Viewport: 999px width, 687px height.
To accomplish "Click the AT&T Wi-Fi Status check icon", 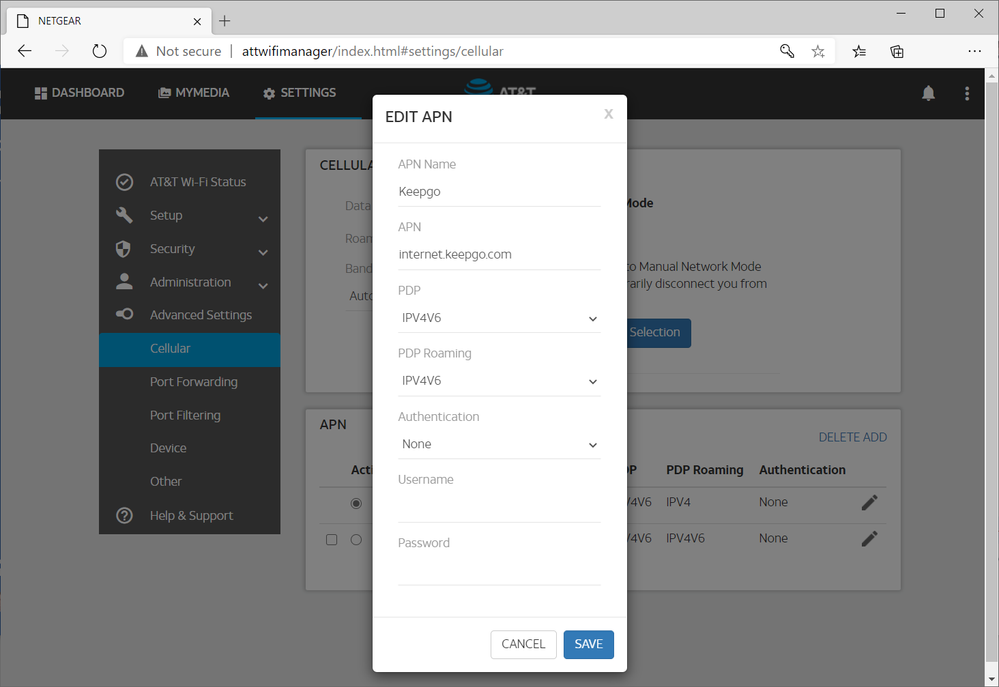I will pos(124,182).
